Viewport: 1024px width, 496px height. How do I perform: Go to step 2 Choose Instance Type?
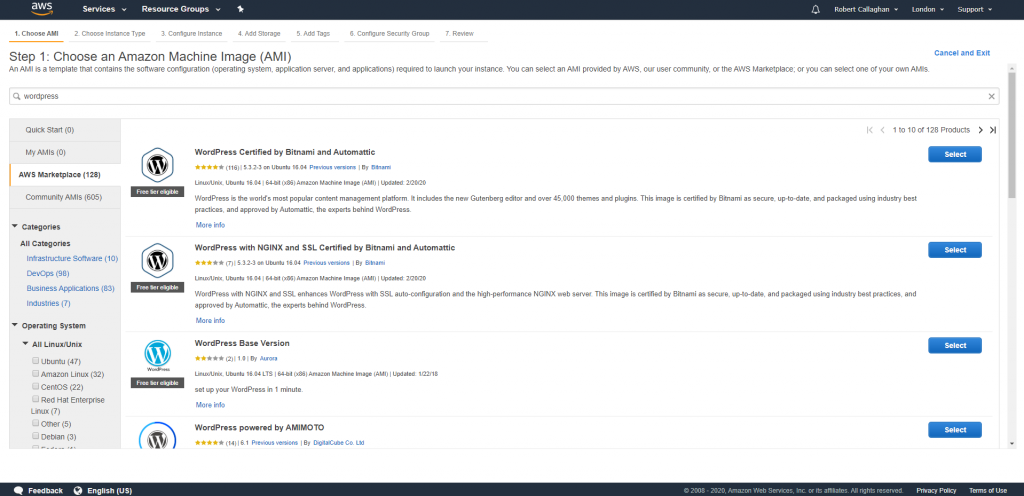click(110, 33)
